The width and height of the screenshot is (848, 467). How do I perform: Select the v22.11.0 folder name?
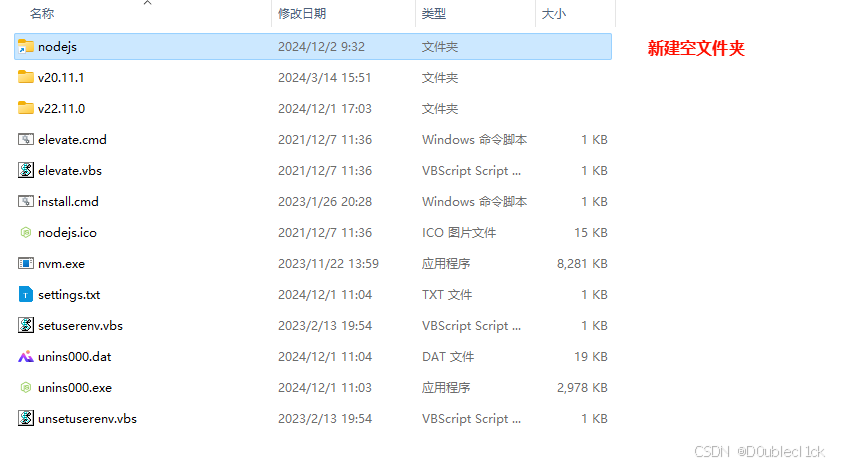(x=62, y=109)
